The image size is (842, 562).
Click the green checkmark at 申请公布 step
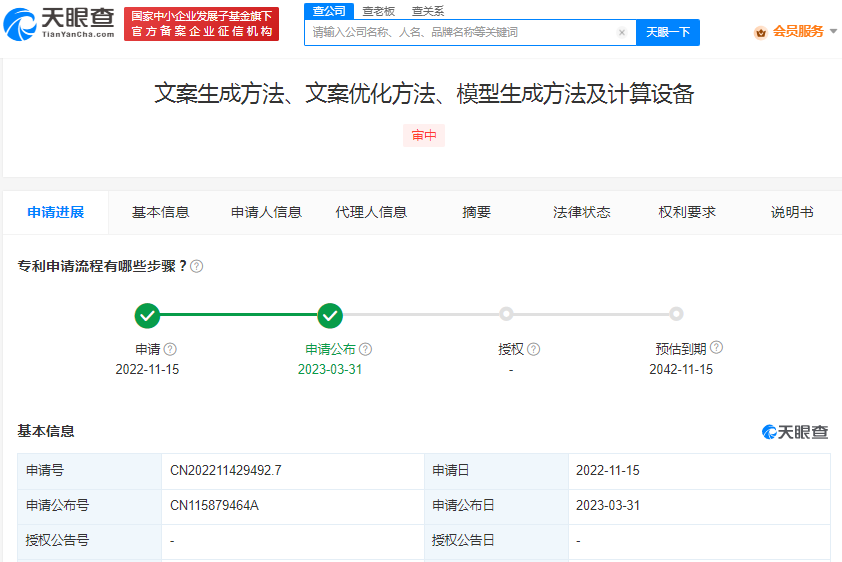point(330,316)
